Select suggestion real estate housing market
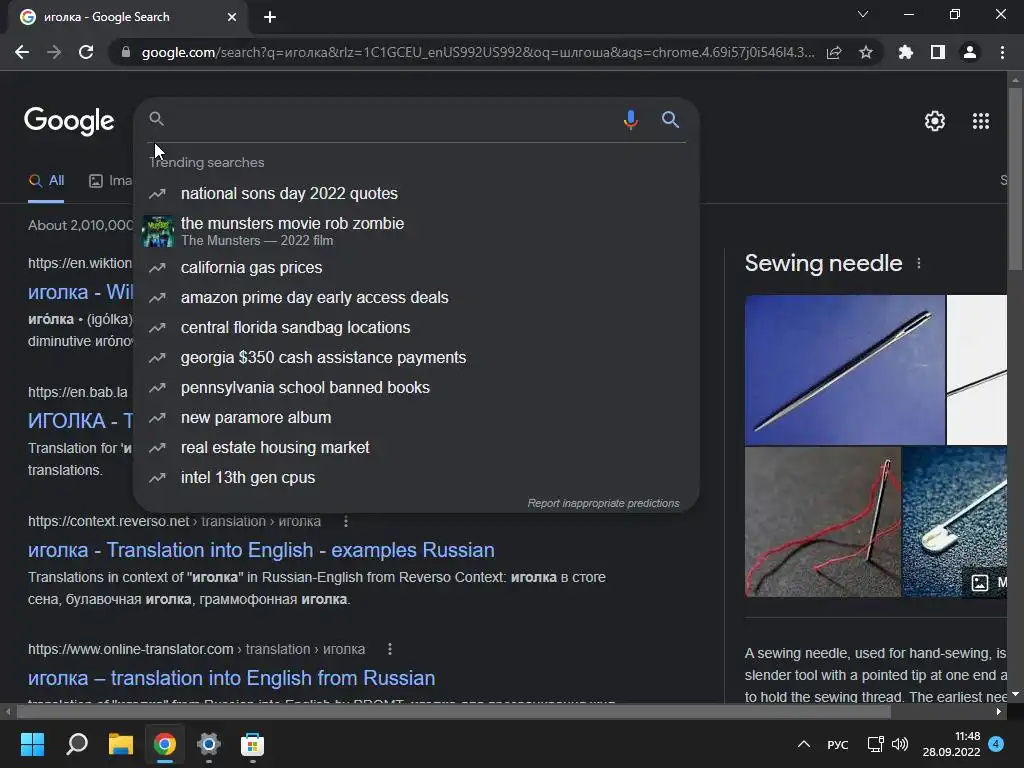The width and height of the screenshot is (1024, 768). (417, 448)
